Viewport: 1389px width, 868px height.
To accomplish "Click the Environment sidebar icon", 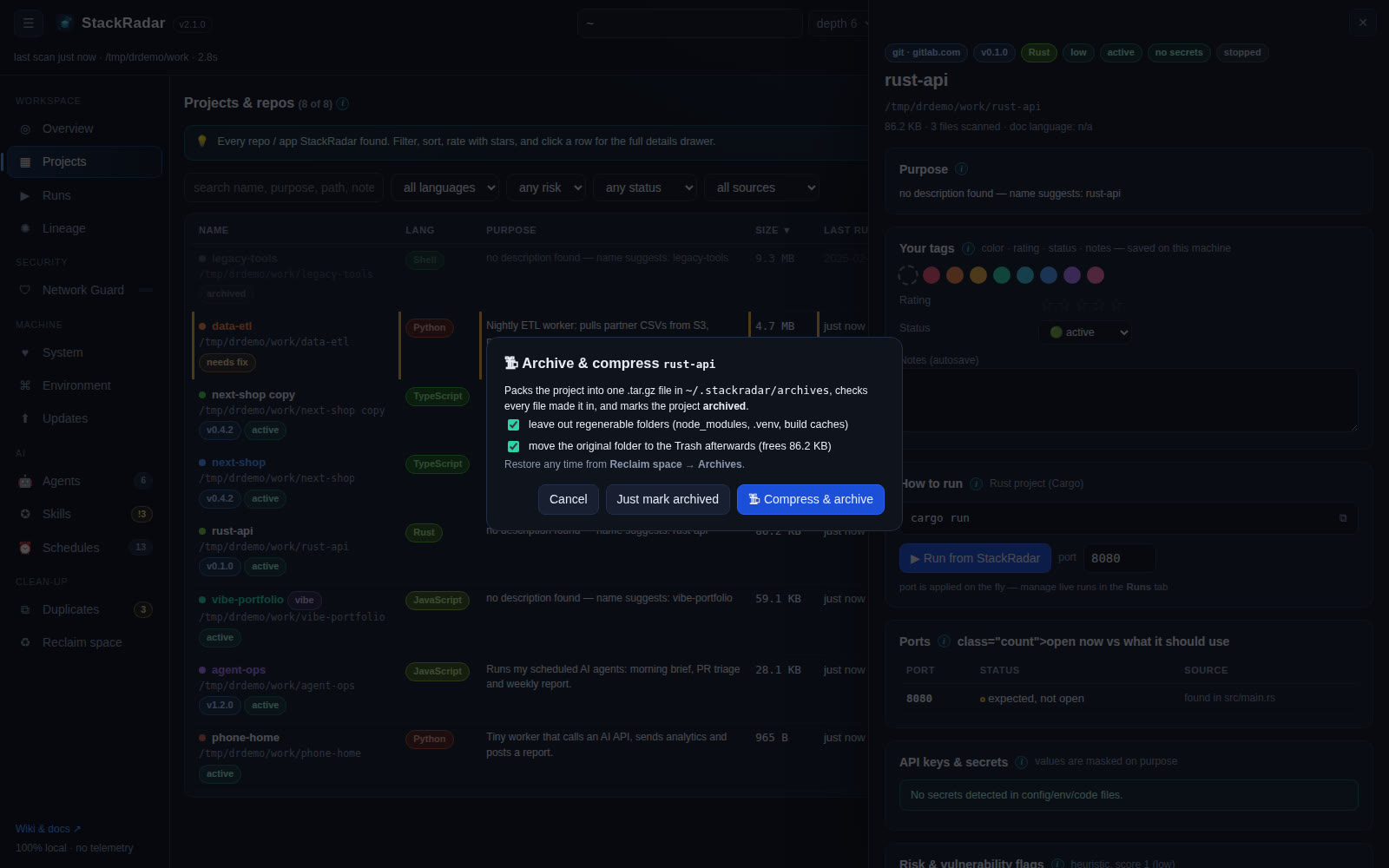I will pyautogui.click(x=25, y=386).
